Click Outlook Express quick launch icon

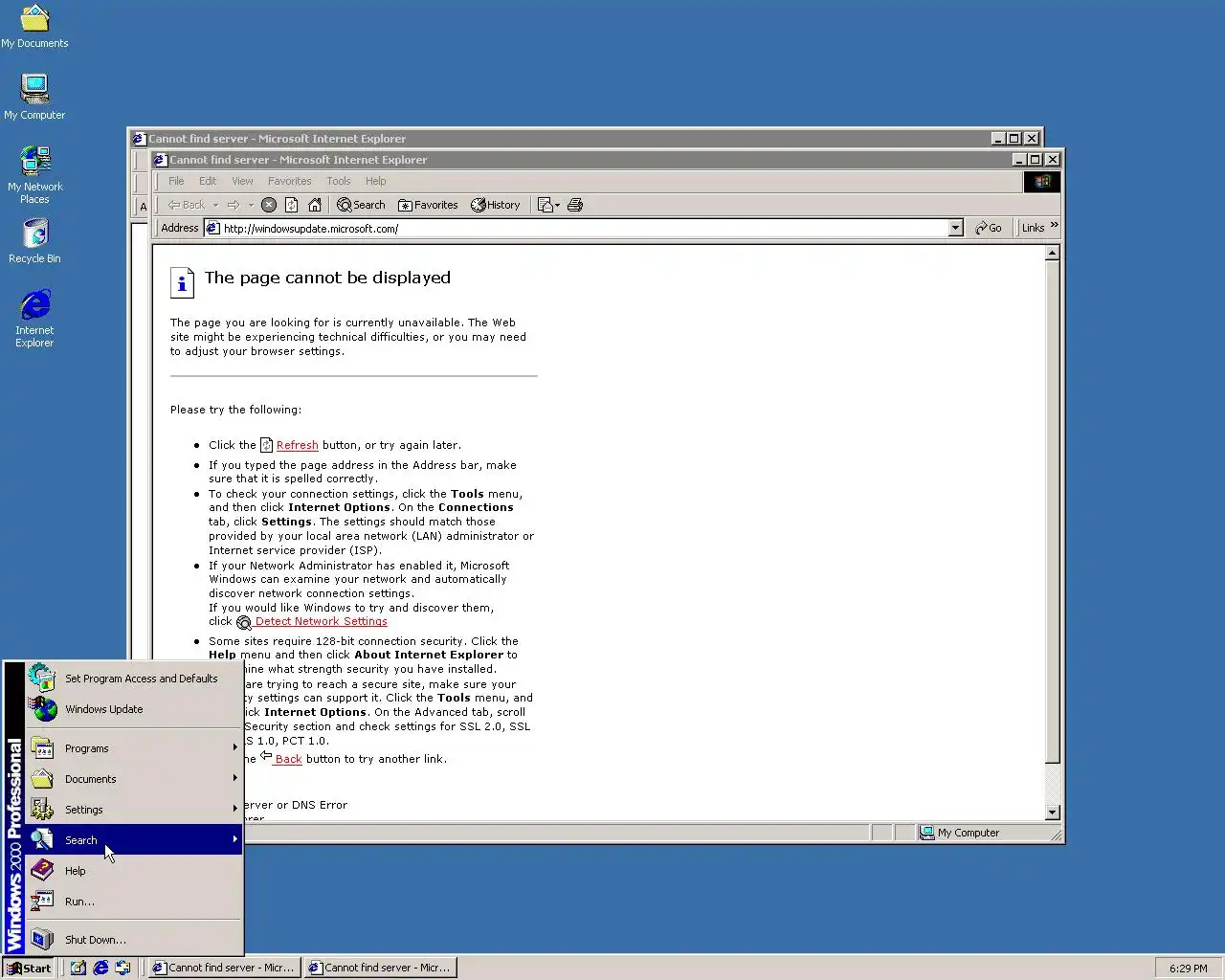122,968
